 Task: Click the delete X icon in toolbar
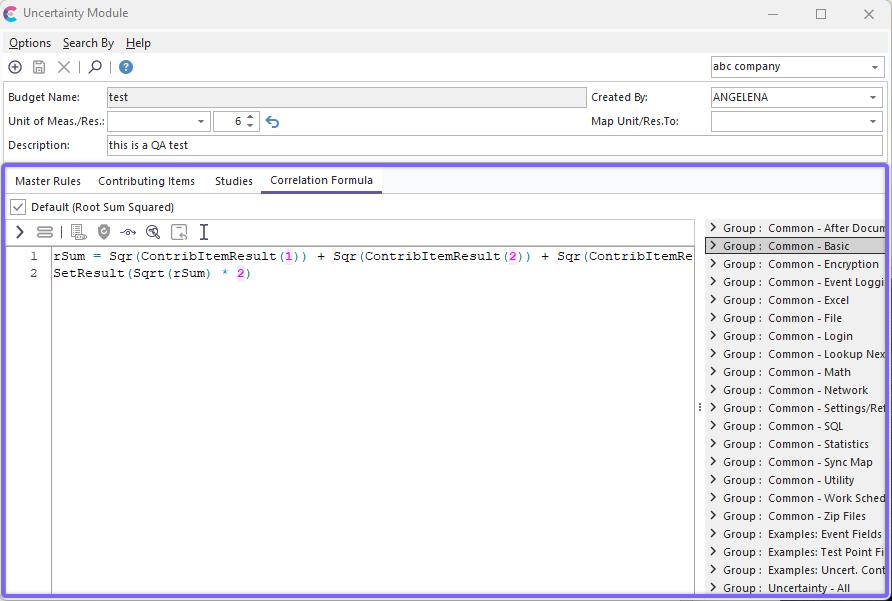pyautogui.click(x=64, y=67)
